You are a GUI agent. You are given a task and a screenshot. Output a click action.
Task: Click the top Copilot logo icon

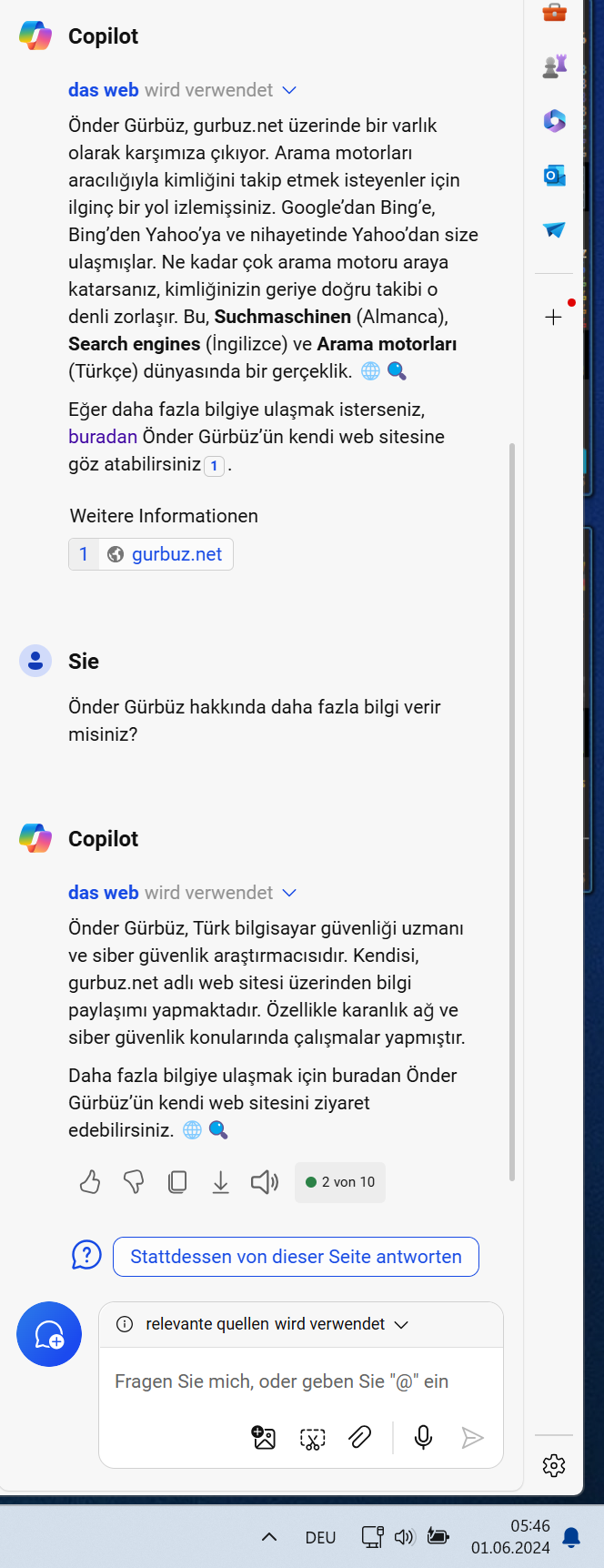35,35
